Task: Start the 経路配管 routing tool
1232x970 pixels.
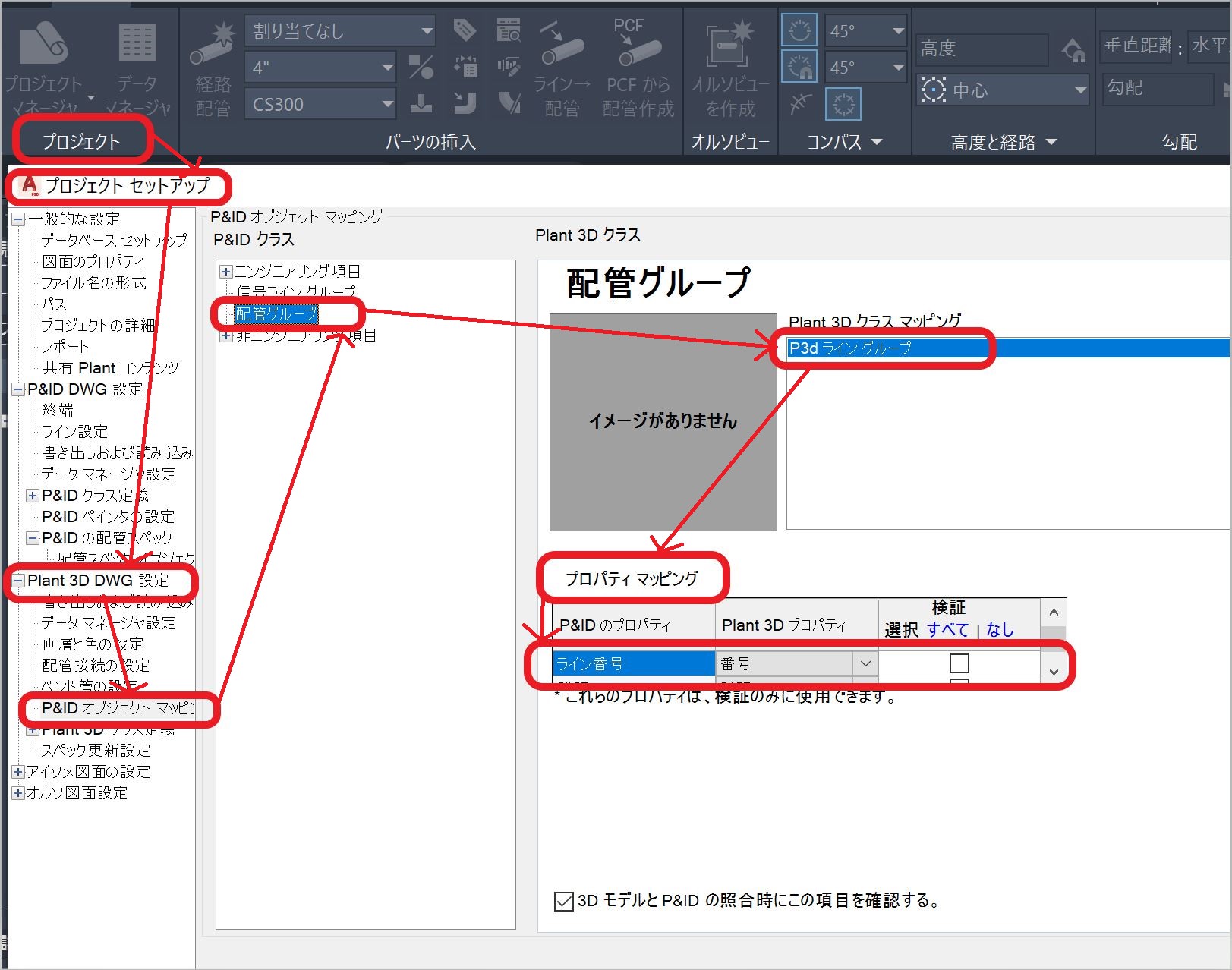Action: point(213,68)
